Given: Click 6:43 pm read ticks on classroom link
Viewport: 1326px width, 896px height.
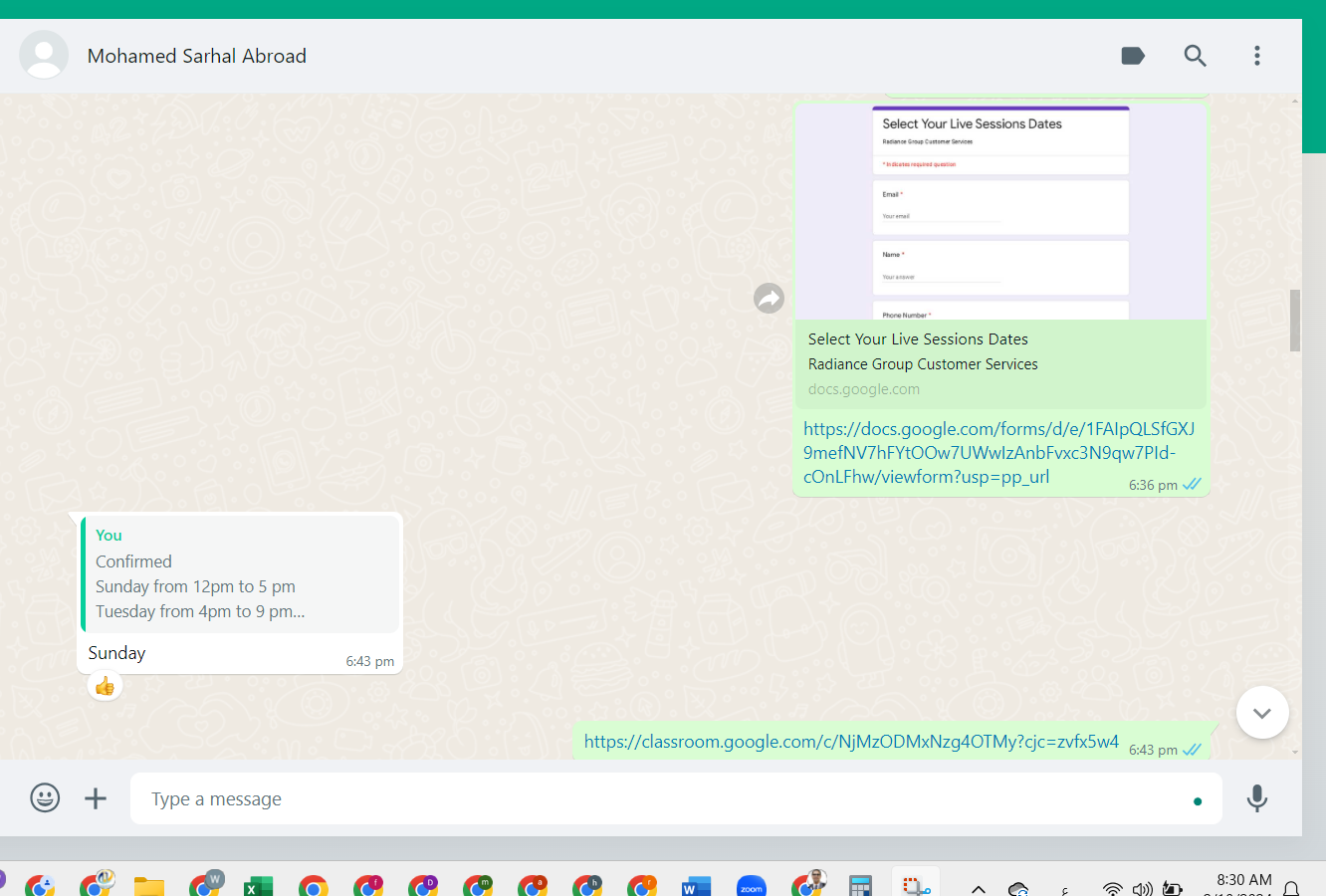Looking at the screenshot, I should 1192,750.
